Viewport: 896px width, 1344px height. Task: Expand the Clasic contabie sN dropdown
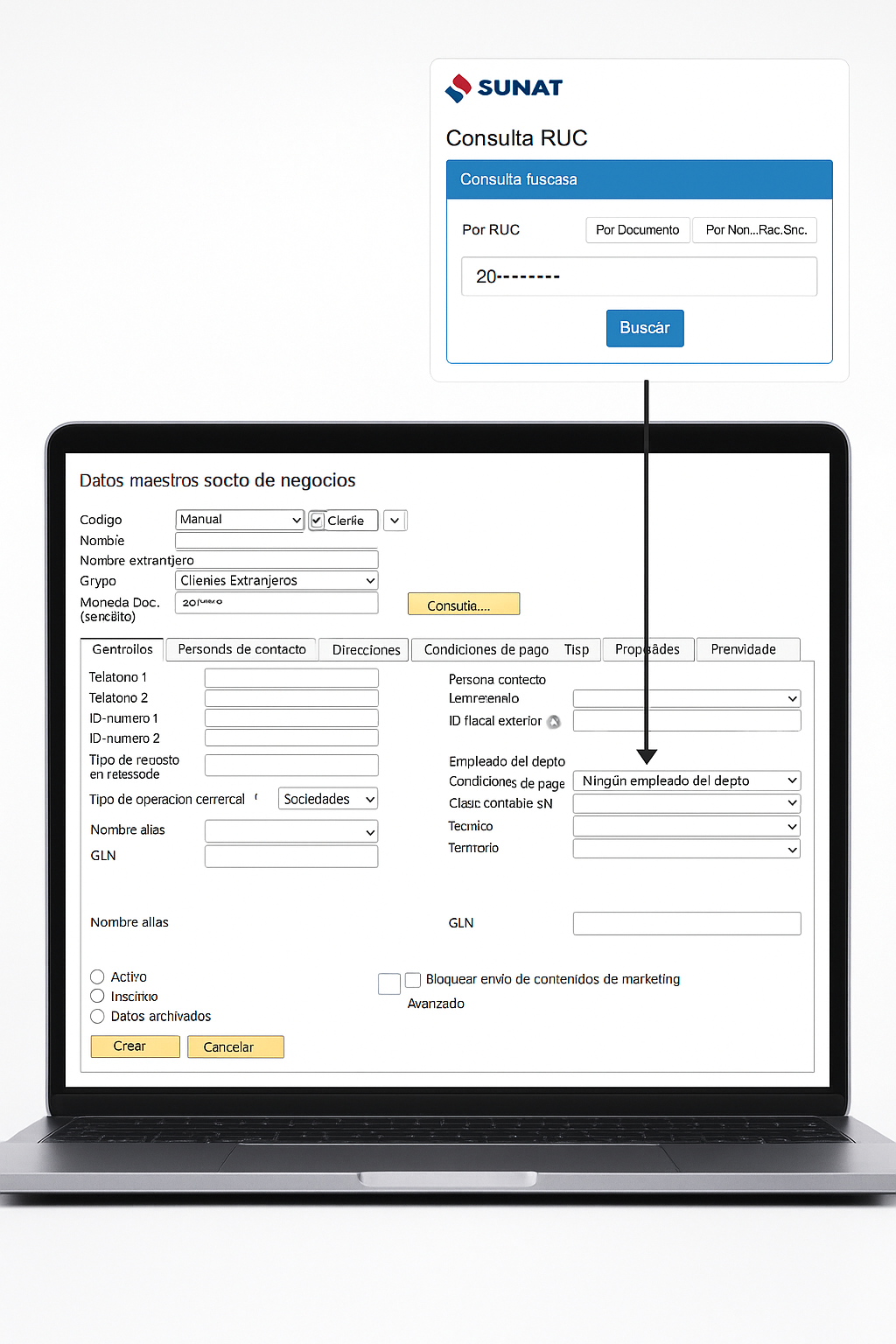(687, 803)
